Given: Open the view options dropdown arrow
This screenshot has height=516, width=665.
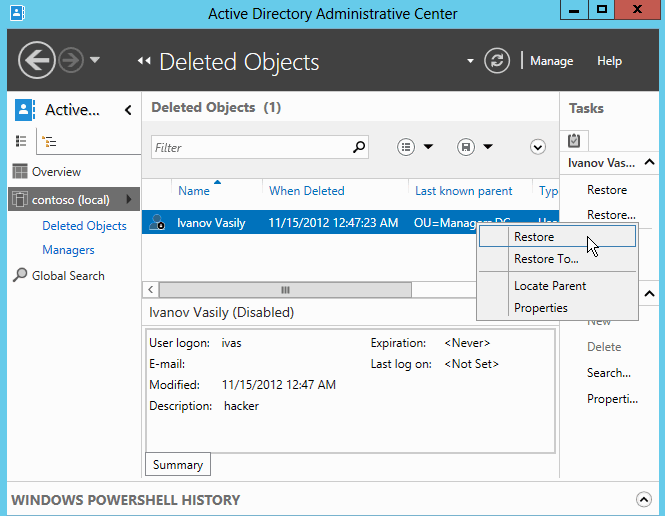Looking at the screenshot, I should pos(428,147).
